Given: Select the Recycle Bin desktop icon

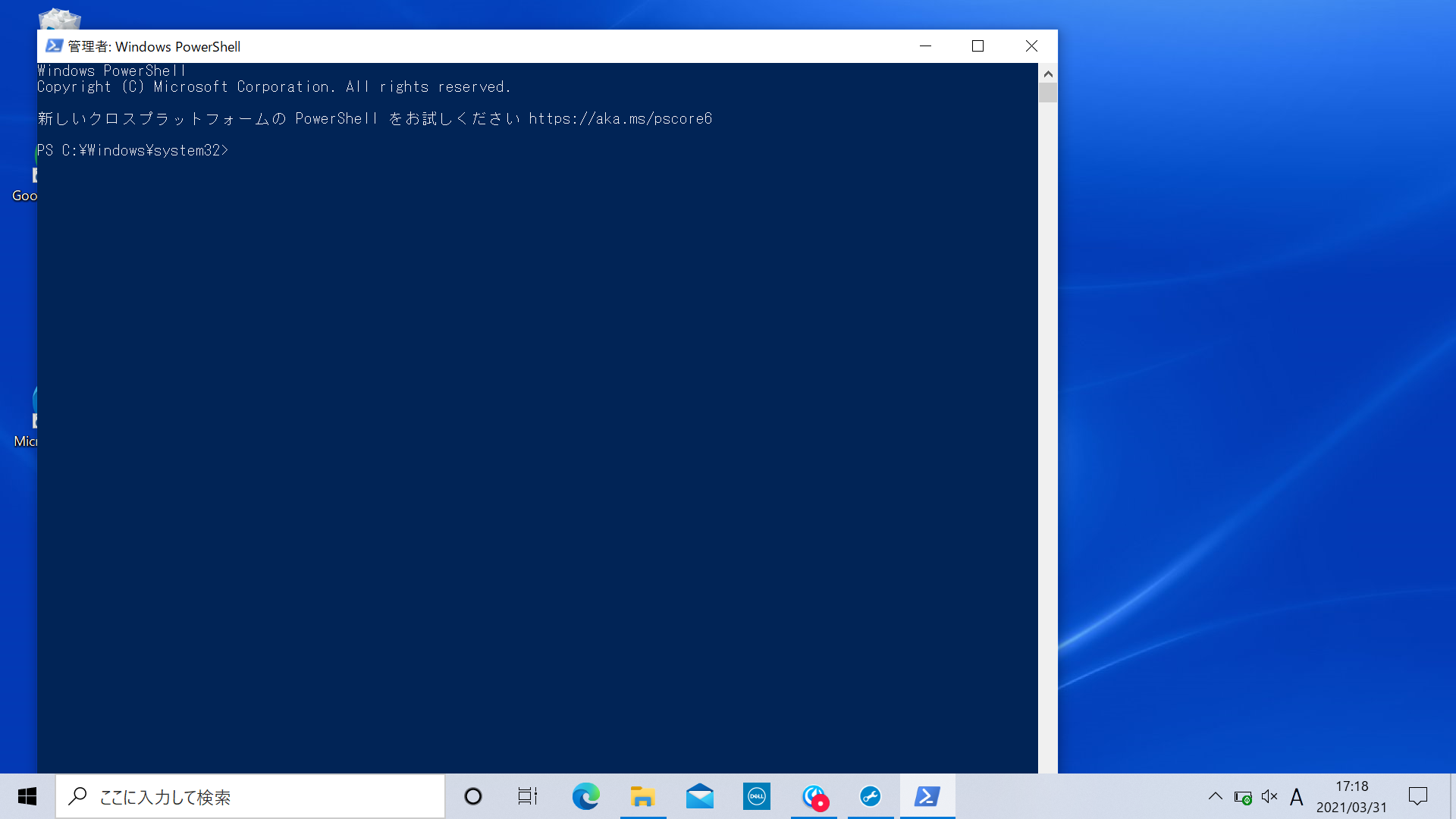Looking at the screenshot, I should click(59, 19).
